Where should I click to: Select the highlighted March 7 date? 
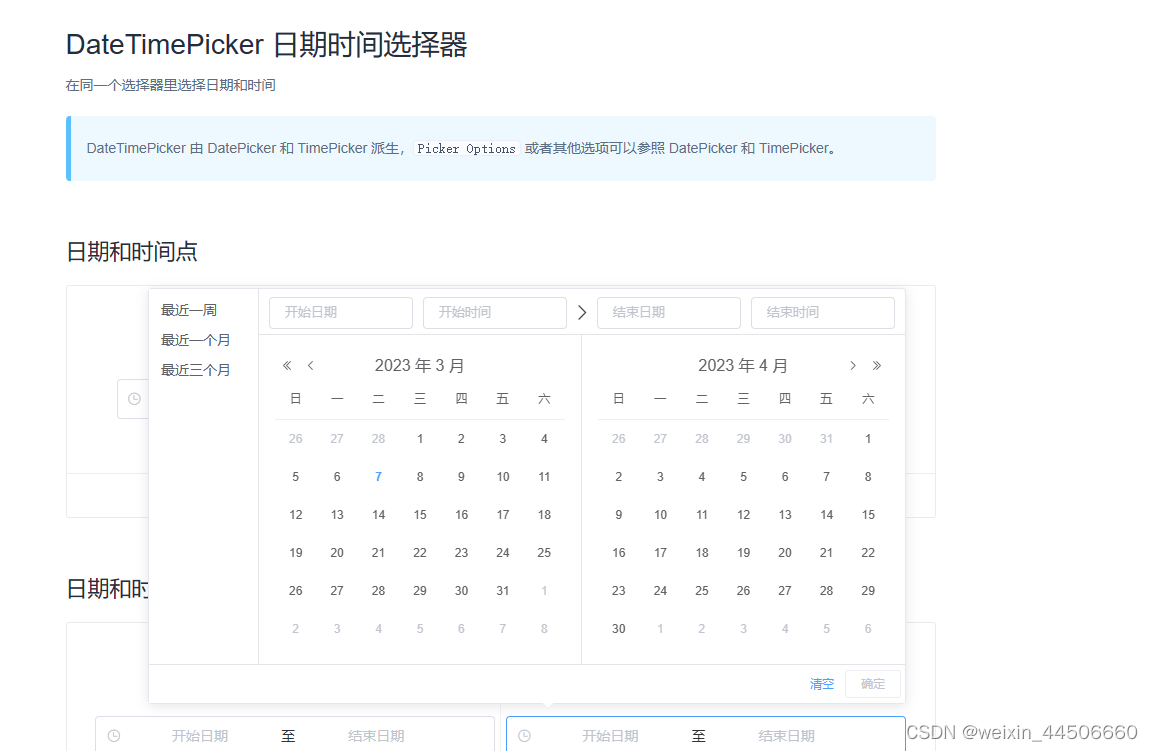[x=378, y=476]
